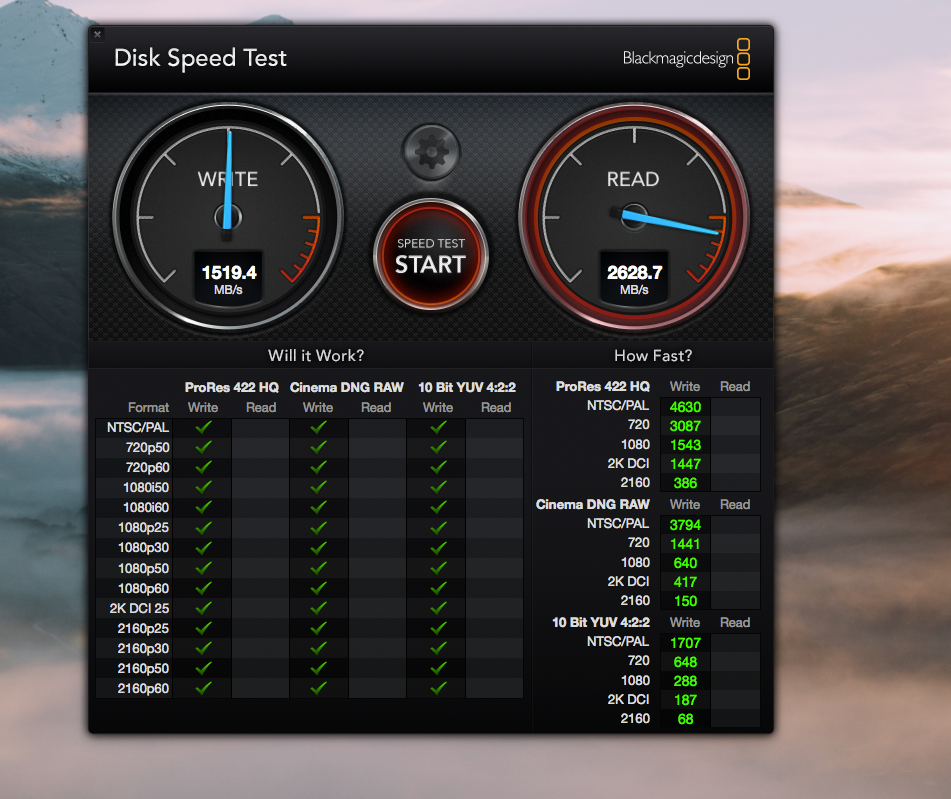Click Cinema DNG RAW write checkmark for 1080p60

pos(318,588)
